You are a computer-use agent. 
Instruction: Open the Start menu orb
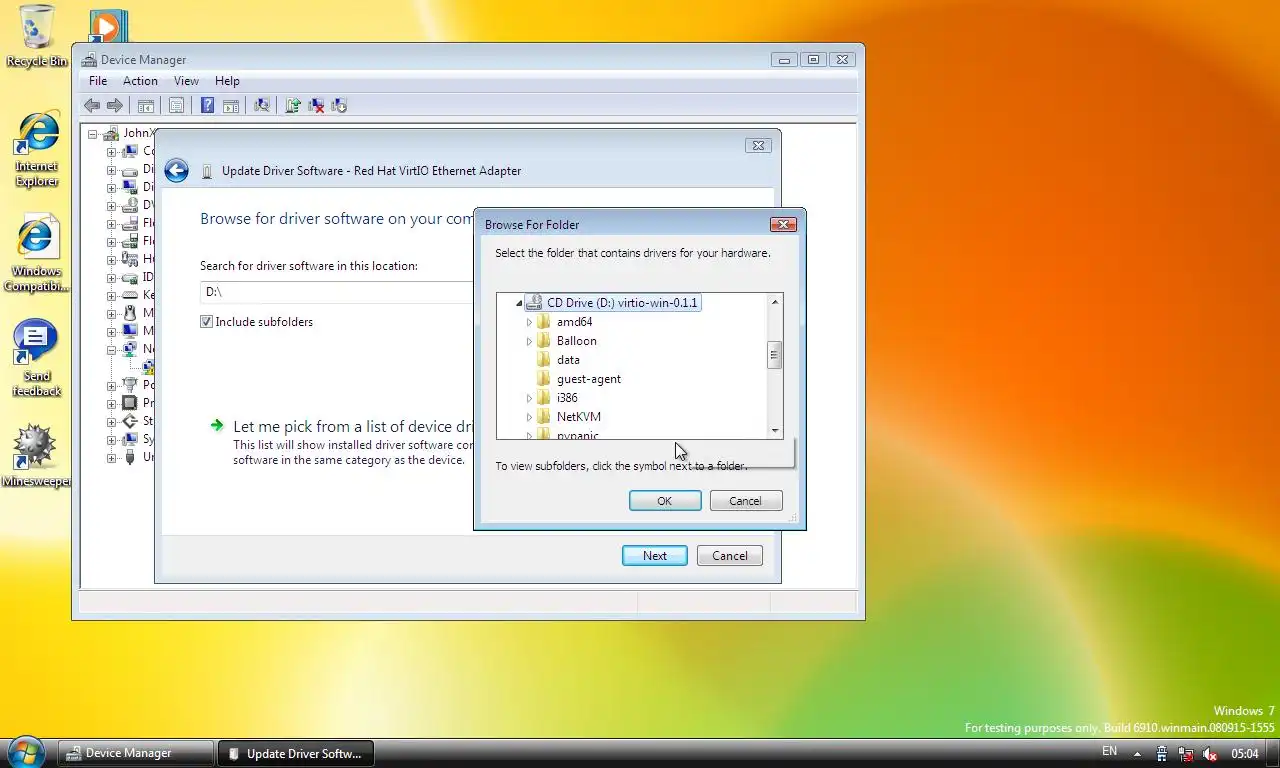pyautogui.click(x=25, y=752)
